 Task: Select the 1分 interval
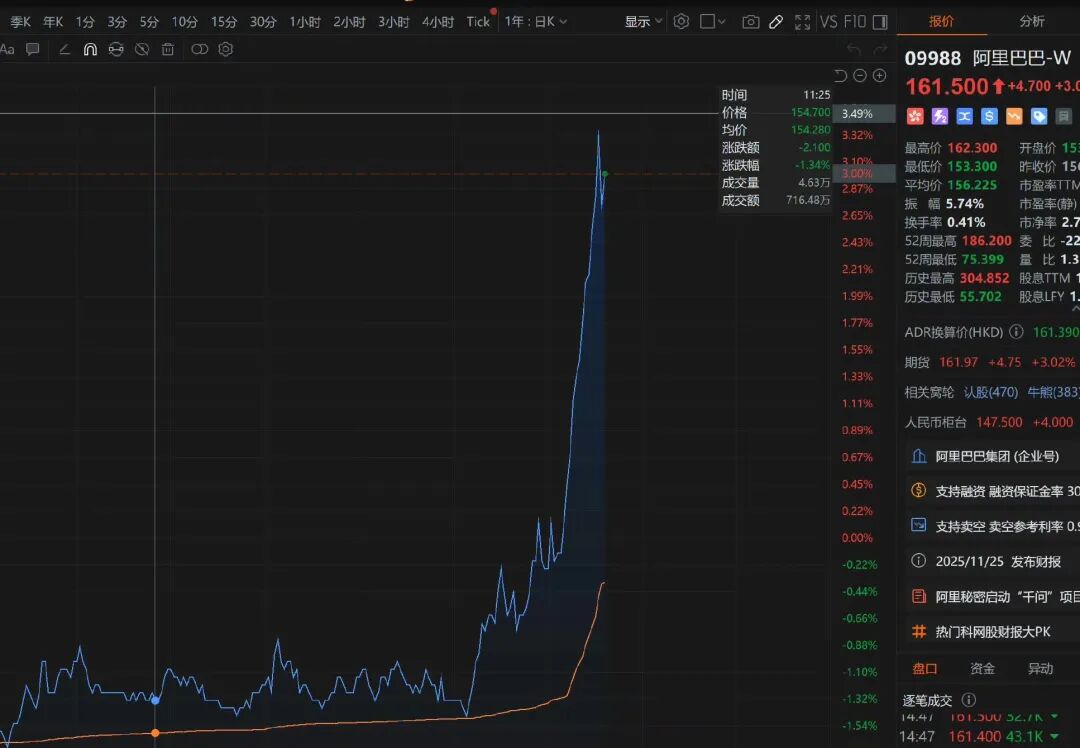point(85,22)
